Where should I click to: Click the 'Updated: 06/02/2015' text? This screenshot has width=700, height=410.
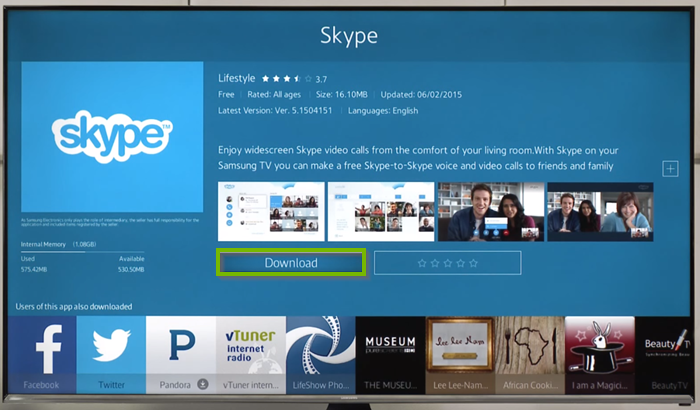click(421, 95)
